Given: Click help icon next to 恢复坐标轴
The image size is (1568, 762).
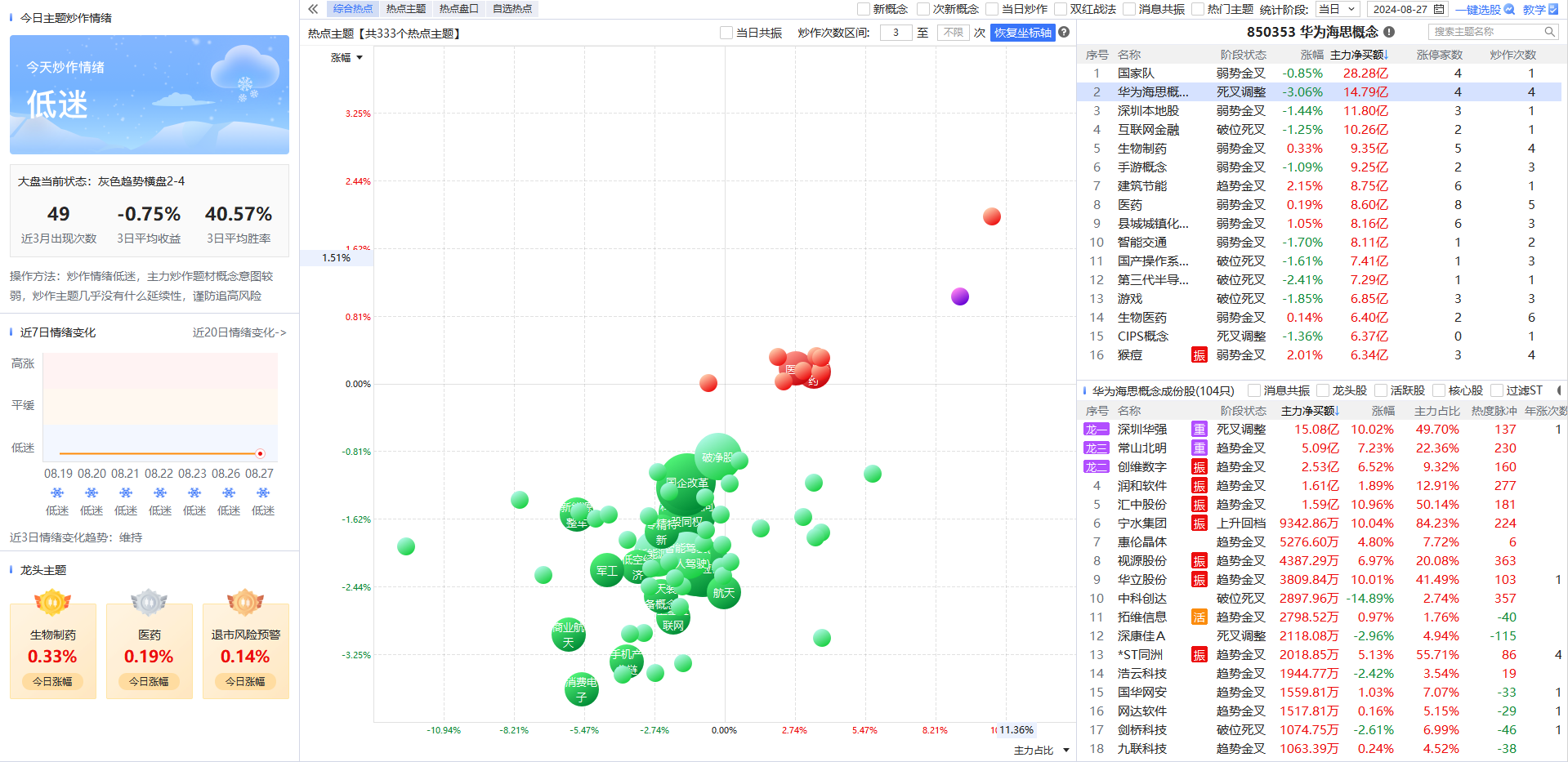Looking at the screenshot, I should coord(1064,33).
